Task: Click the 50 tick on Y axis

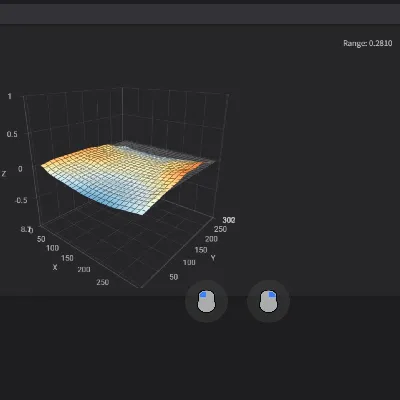Action: (173, 277)
